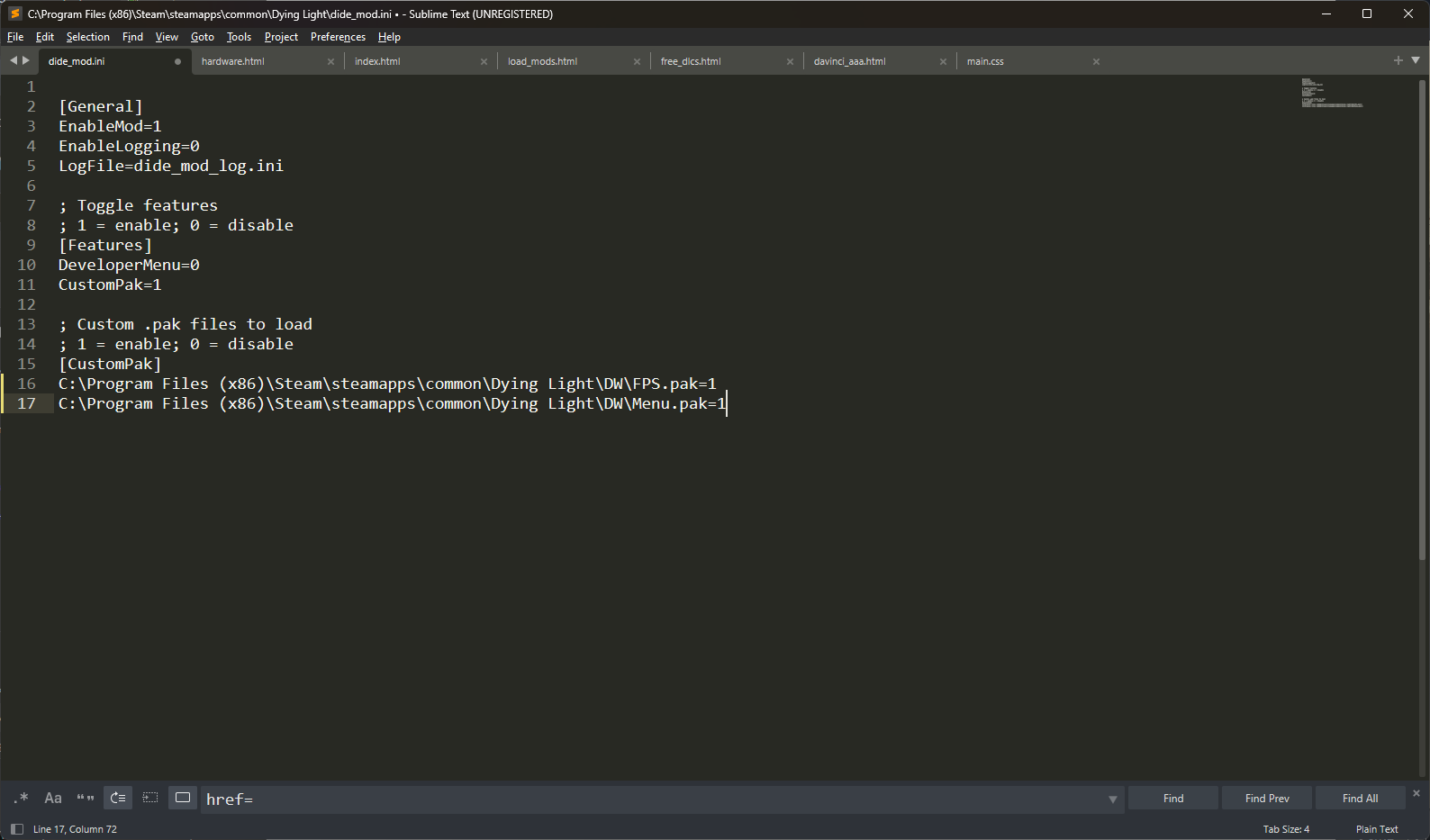The width and height of the screenshot is (1430, 840).
Task: Open the Find menu
Action: coord(132,37)
